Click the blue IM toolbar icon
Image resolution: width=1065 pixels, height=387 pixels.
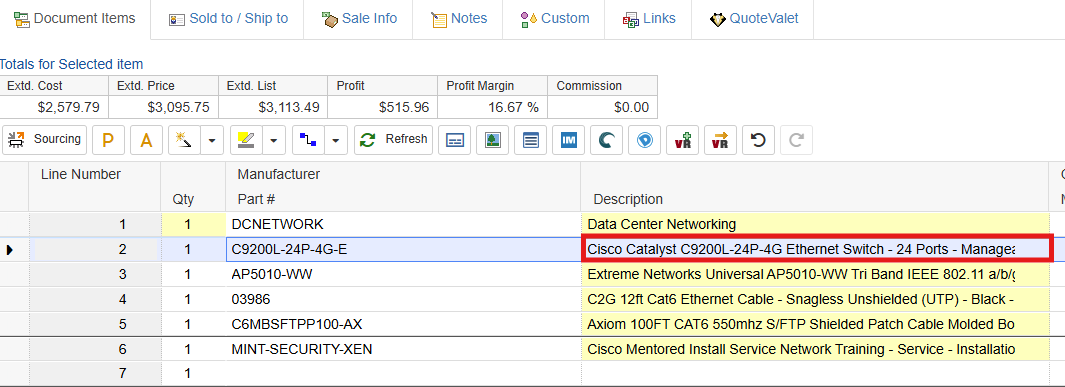[x=568, y=140]
